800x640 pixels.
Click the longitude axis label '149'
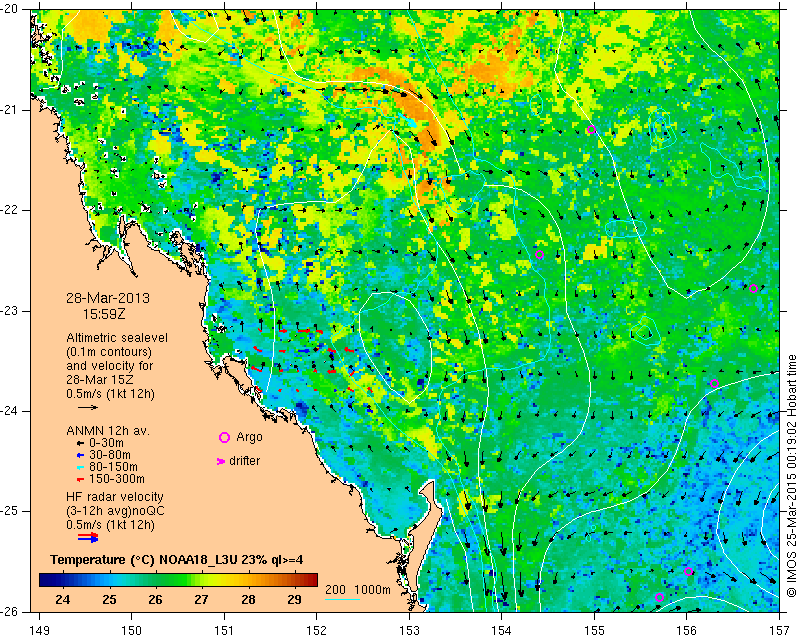point(40,631)
